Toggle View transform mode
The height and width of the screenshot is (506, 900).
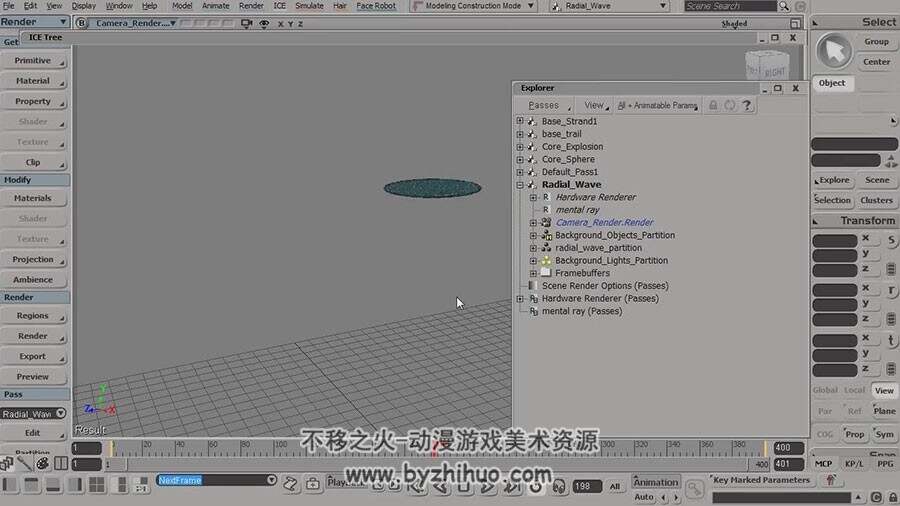coord(884,391)
